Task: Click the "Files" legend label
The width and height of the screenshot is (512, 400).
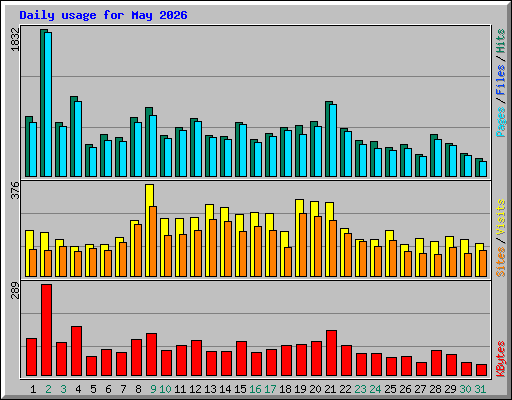Action: pos(501,80)
